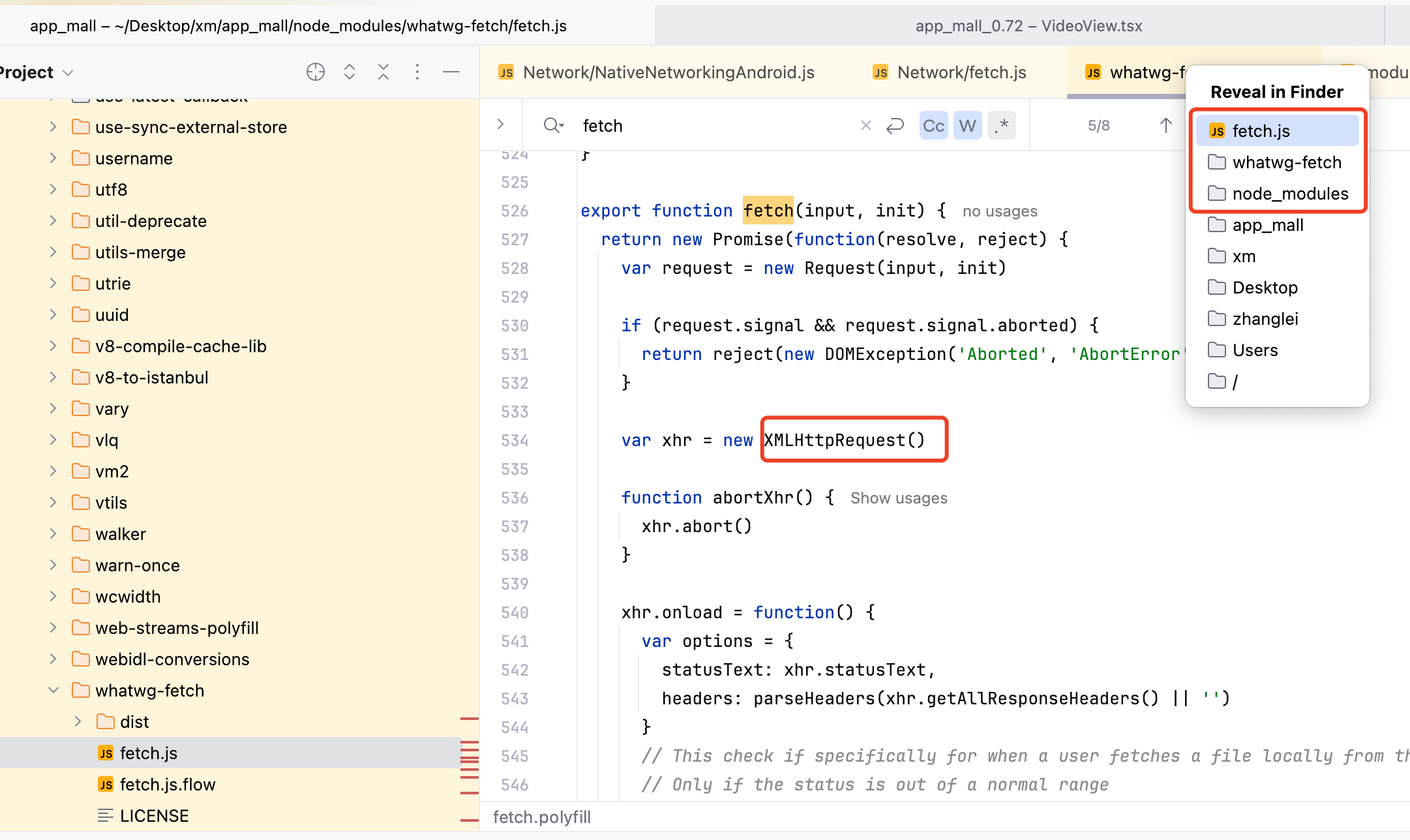The height and width of the screenshot is (840, 1410).
Task: Open the Project view dropdown
Action: click(68, 72)
